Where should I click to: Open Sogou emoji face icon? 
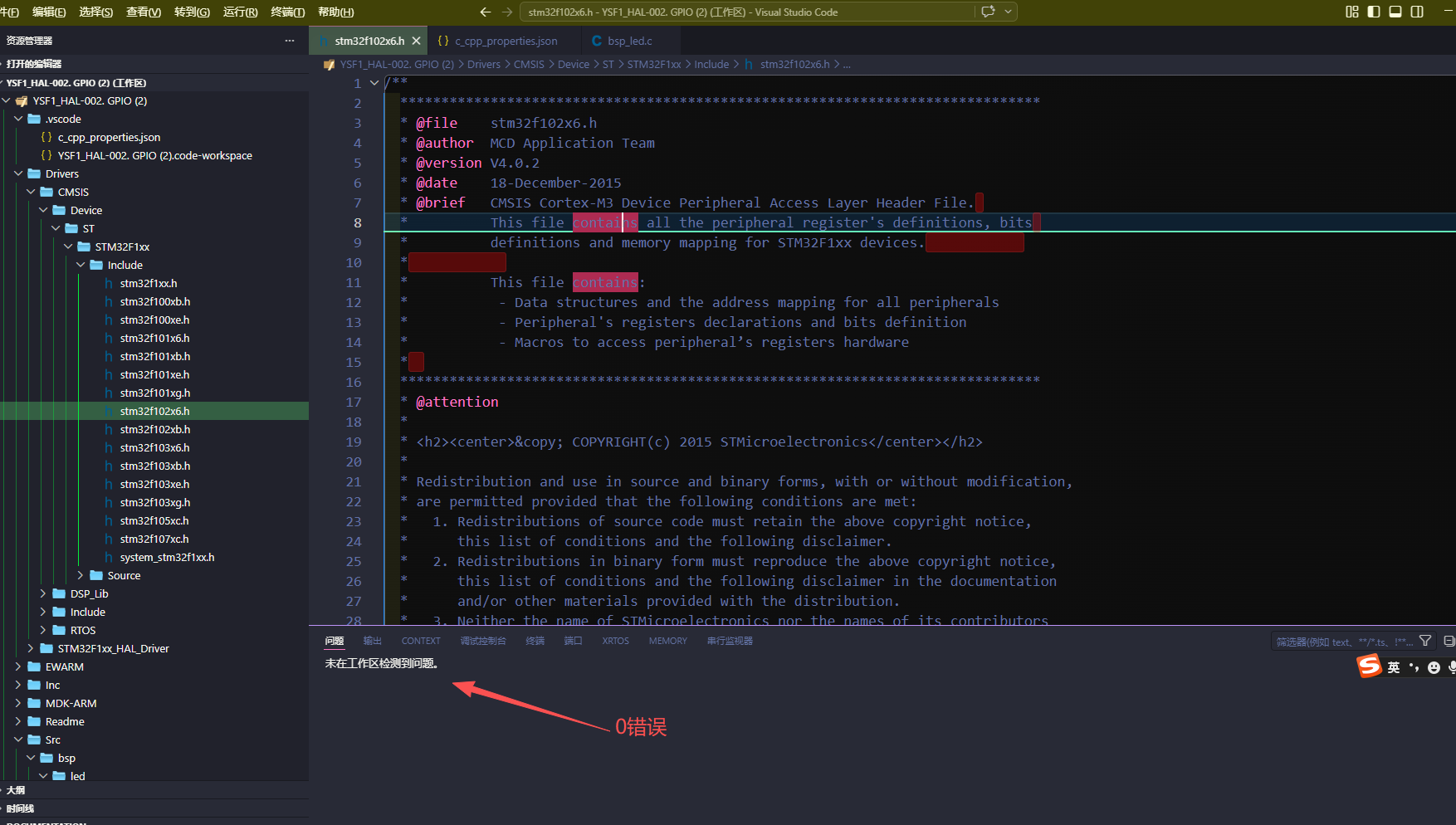1434,667
